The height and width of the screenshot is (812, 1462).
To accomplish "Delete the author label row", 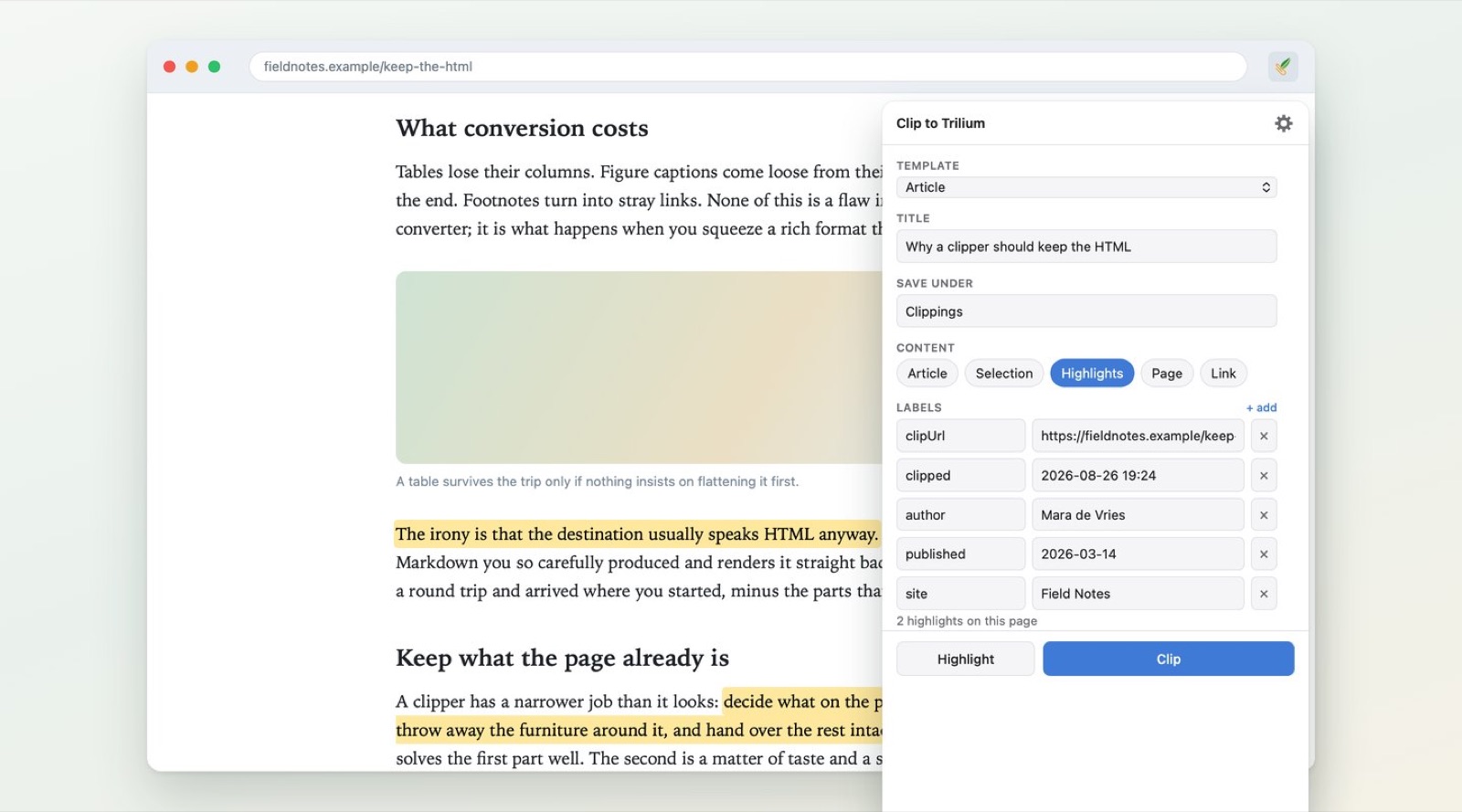I will point(1264,515).
